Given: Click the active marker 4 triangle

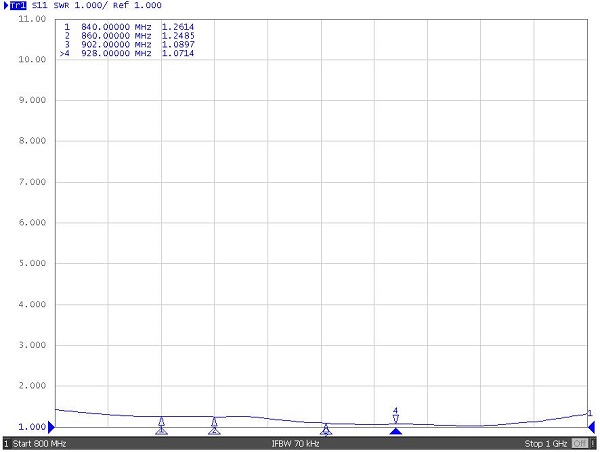Looking at the screenshot, I should pos(396,419).
